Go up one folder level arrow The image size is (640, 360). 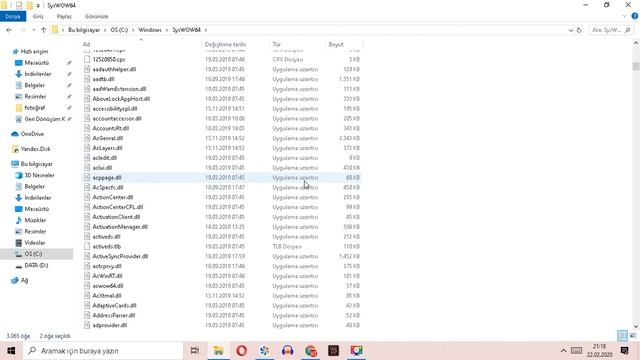43,30
